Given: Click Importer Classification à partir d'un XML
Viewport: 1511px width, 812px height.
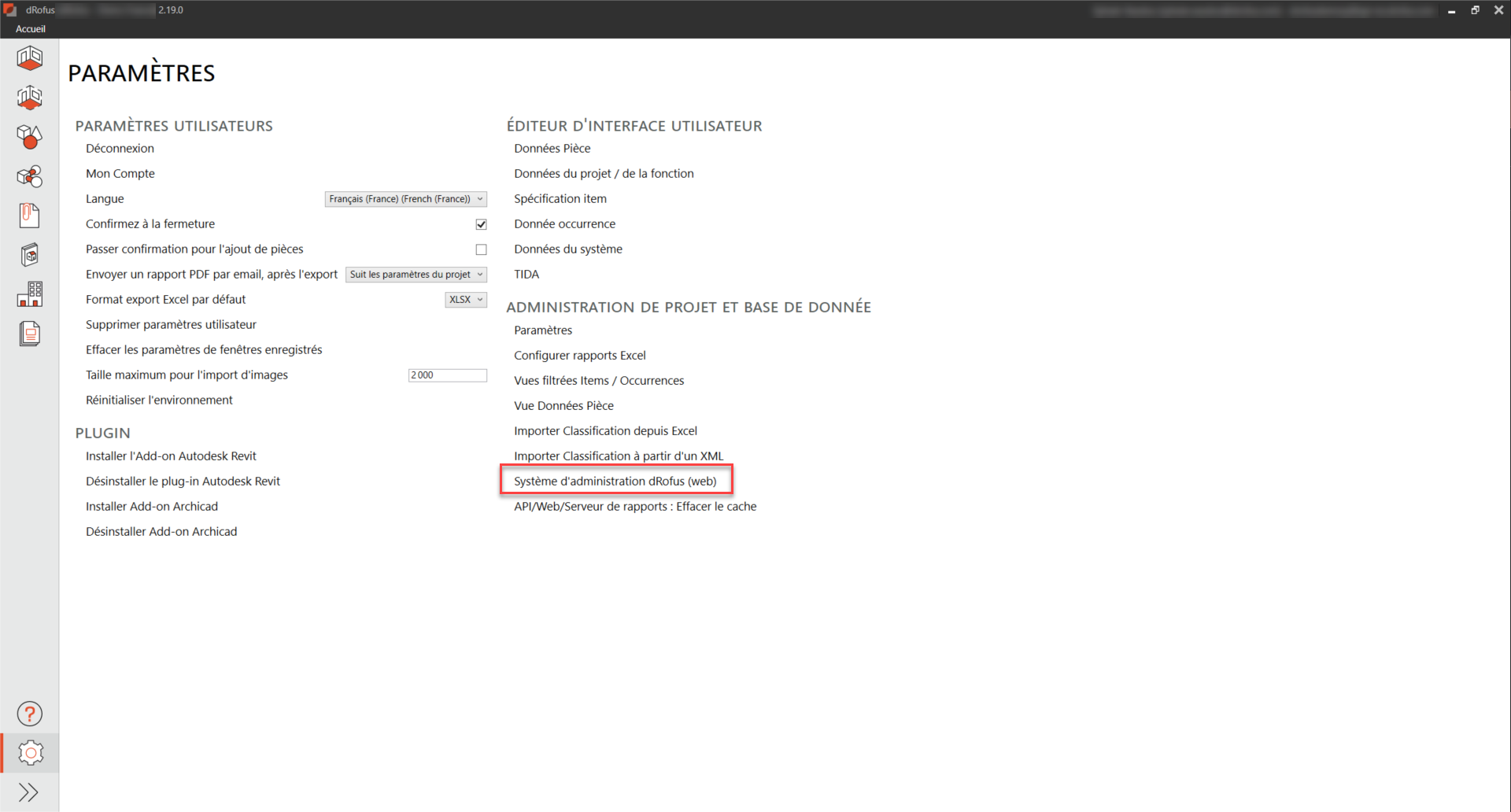Looking at the screenshot, I should click(619, 456).
